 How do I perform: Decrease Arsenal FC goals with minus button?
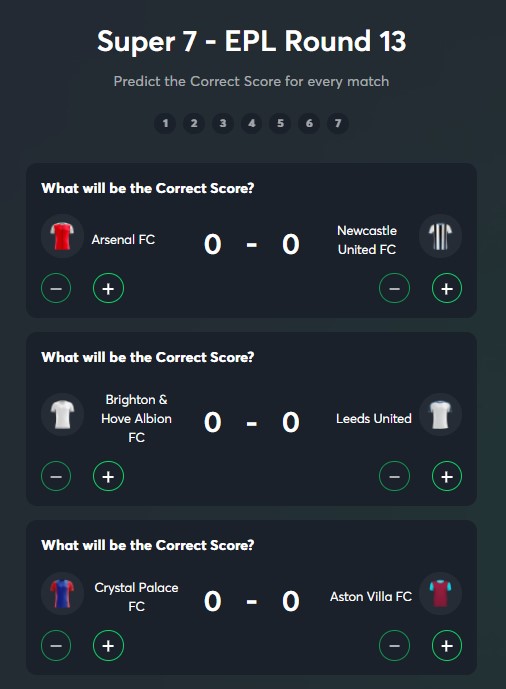pos(56,289)
